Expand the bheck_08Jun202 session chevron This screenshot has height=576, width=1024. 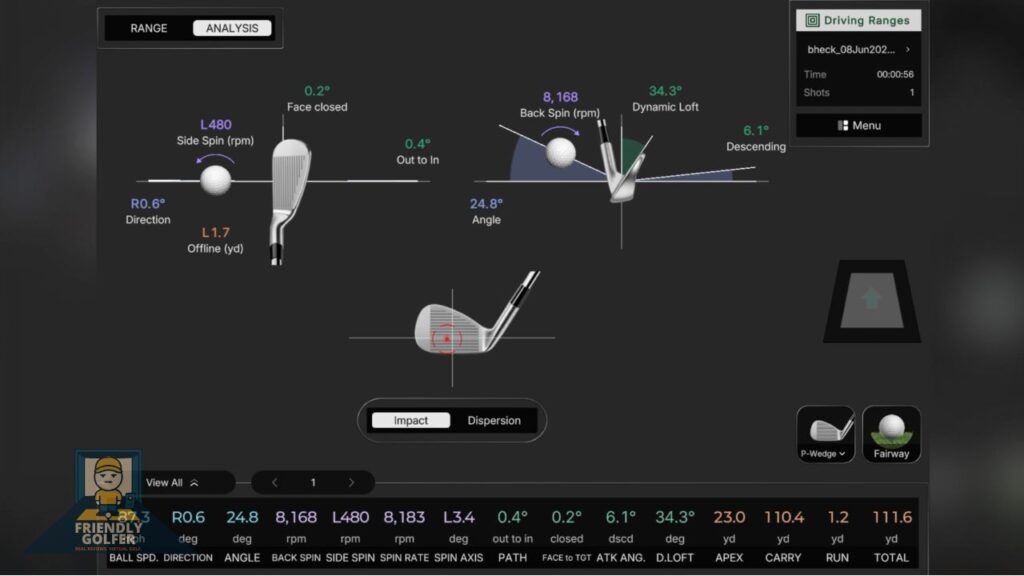(x=908, y=50)
